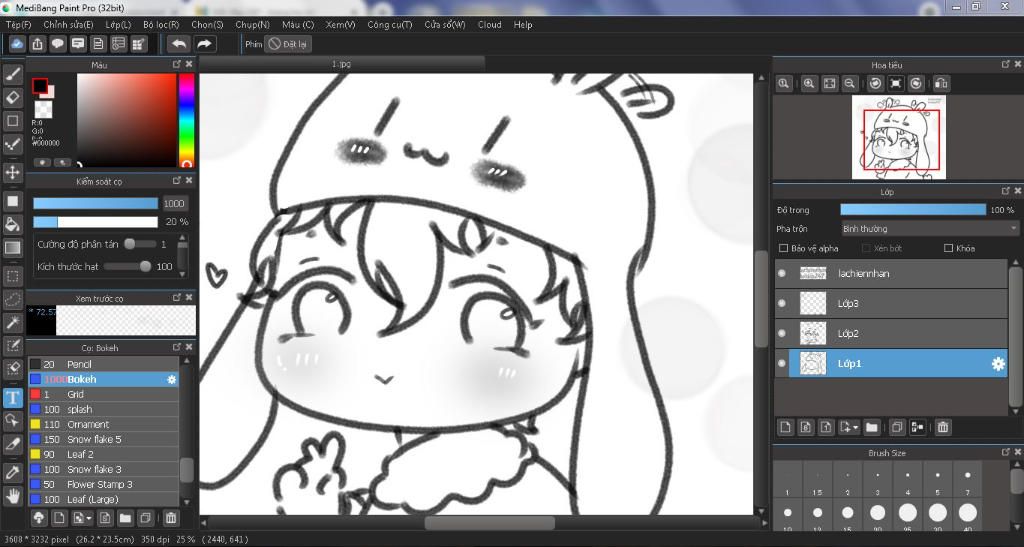Create a new layer with page icon

click(x=786, y=428)
